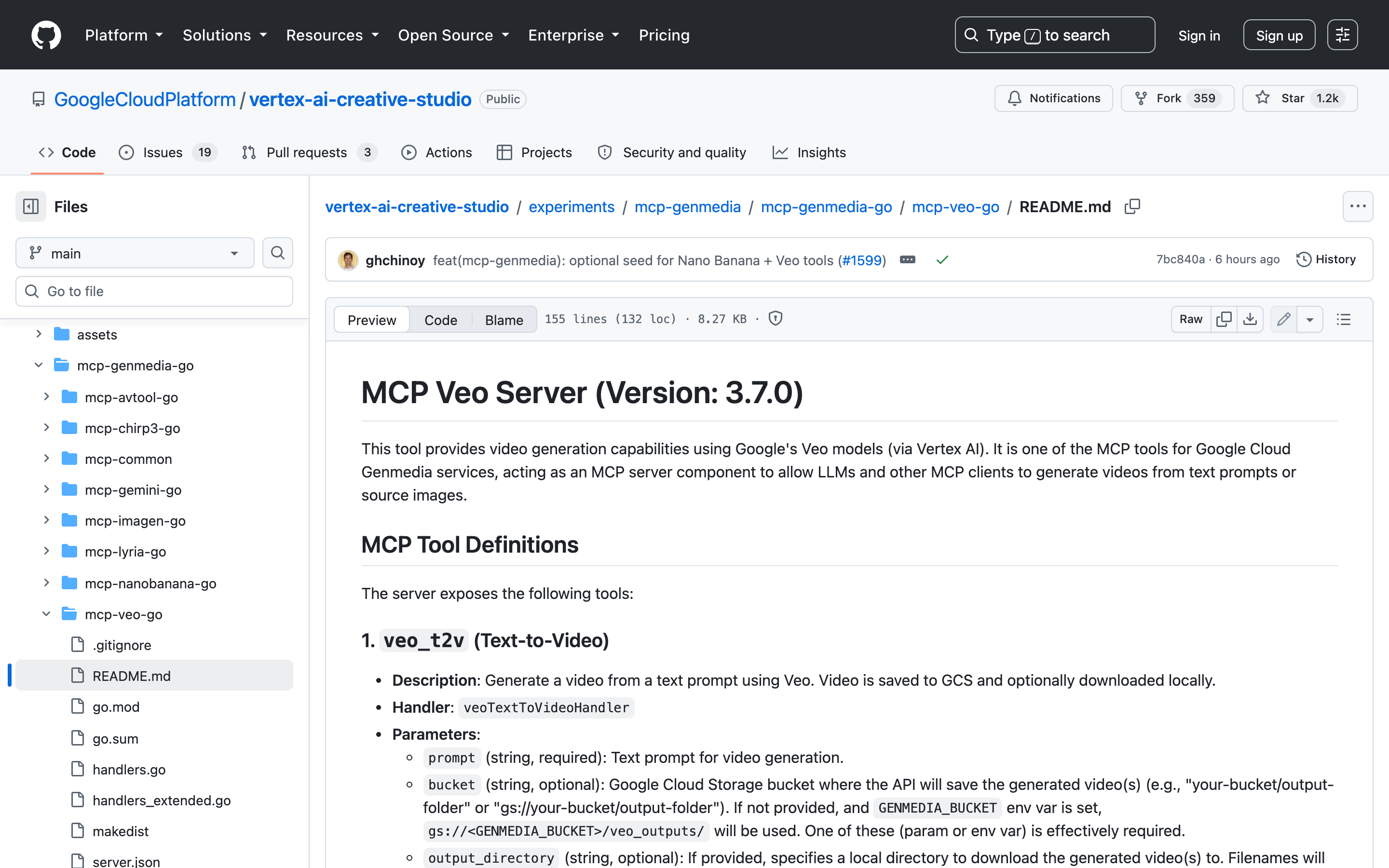Switch to Preview view
This screenshot has height=868, width=1389.
pyautogui.click(x=371, y=320)
